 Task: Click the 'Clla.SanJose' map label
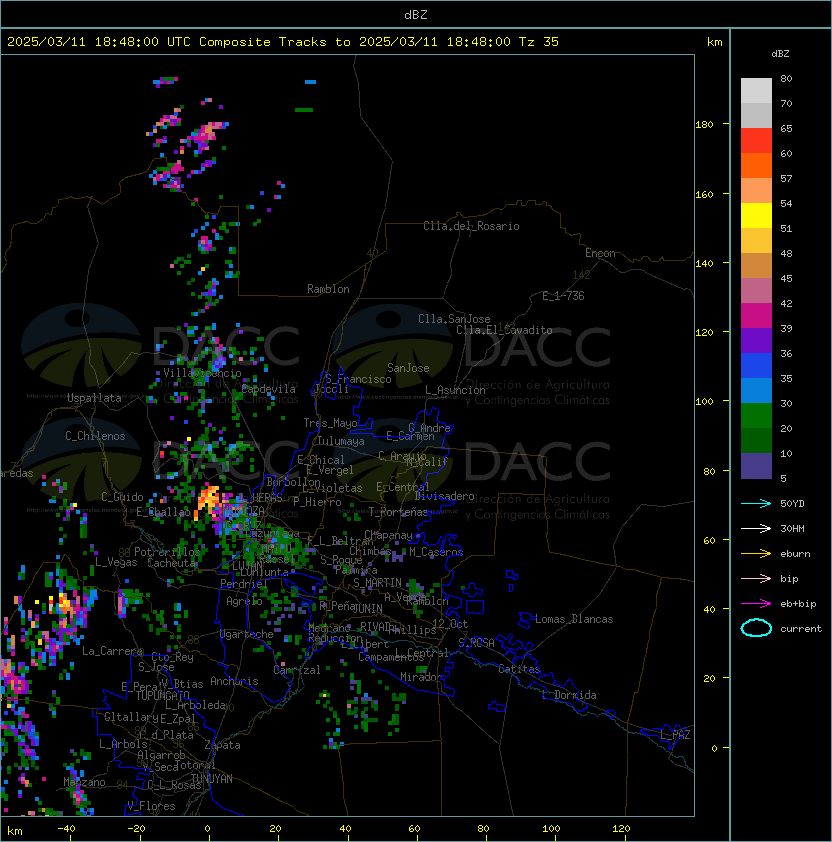pos(454,319)
